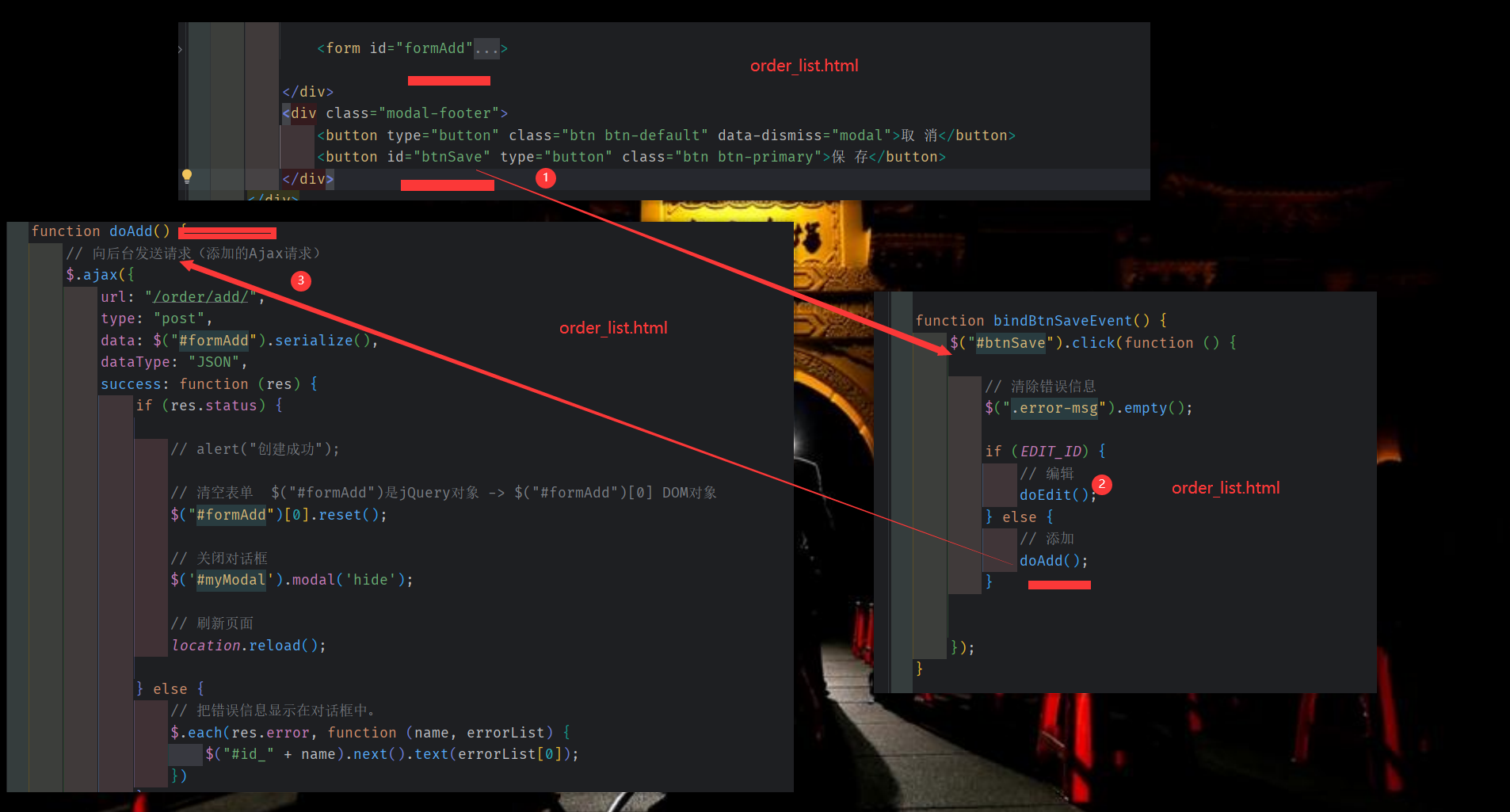Click the $("#formAdd")[0].reset(); statement
This screenshot has height=812, width=1510.
point(279,515)
